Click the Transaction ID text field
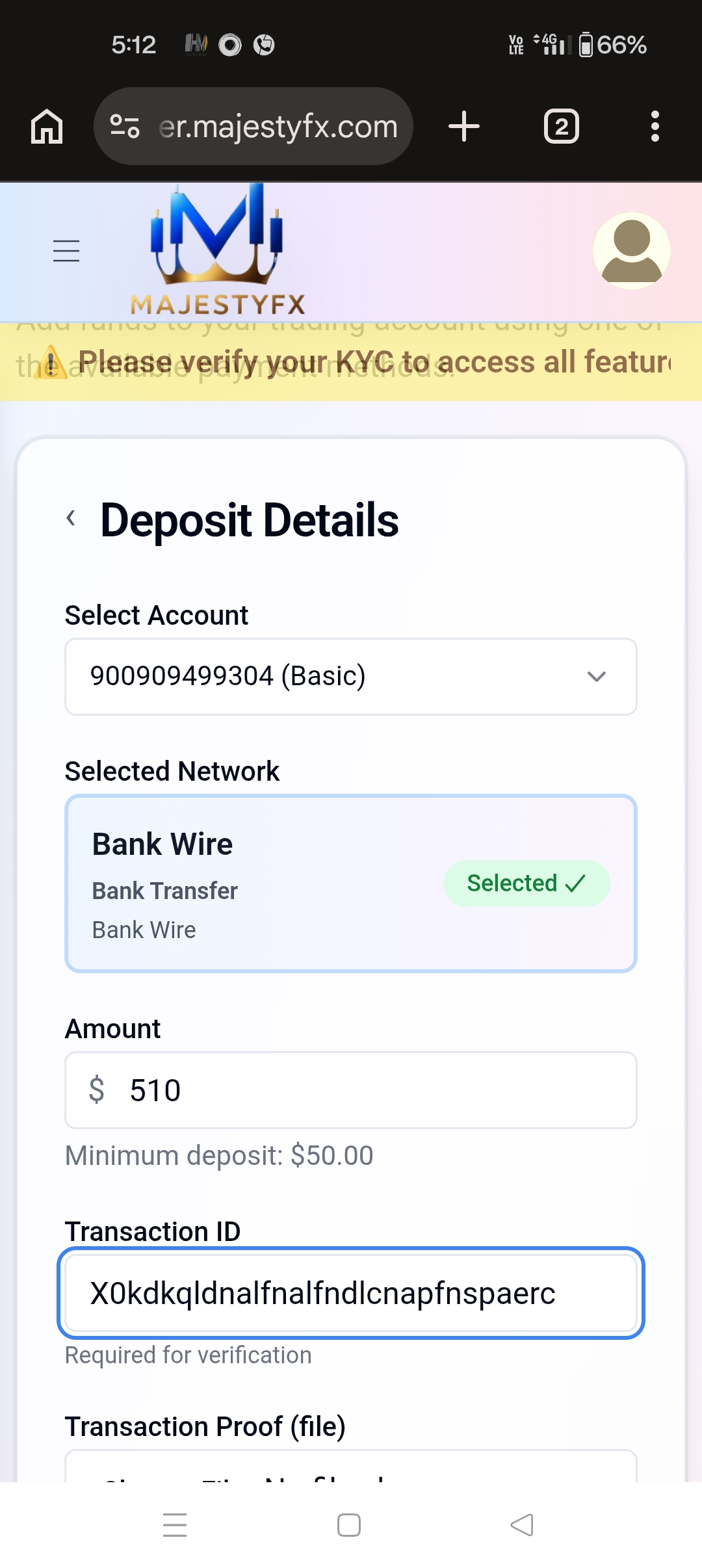This screenshot has height=1568, width=702. tap(351, 1293)
